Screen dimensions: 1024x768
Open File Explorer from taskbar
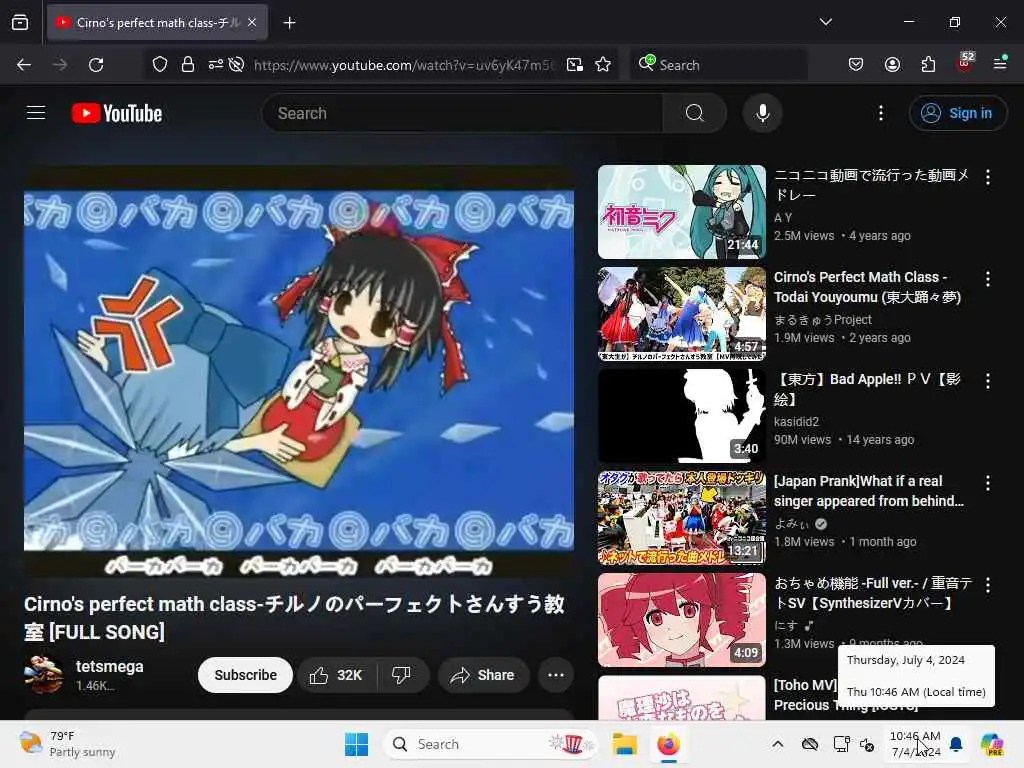click(624, 744)
